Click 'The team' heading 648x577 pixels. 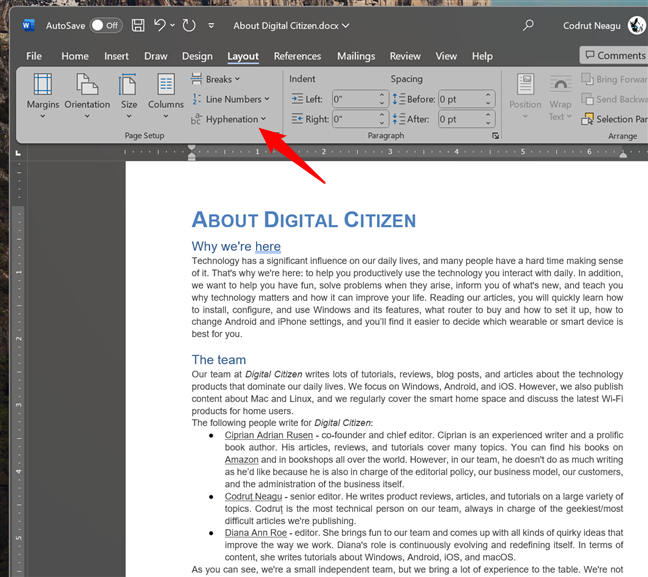[219, 360]
